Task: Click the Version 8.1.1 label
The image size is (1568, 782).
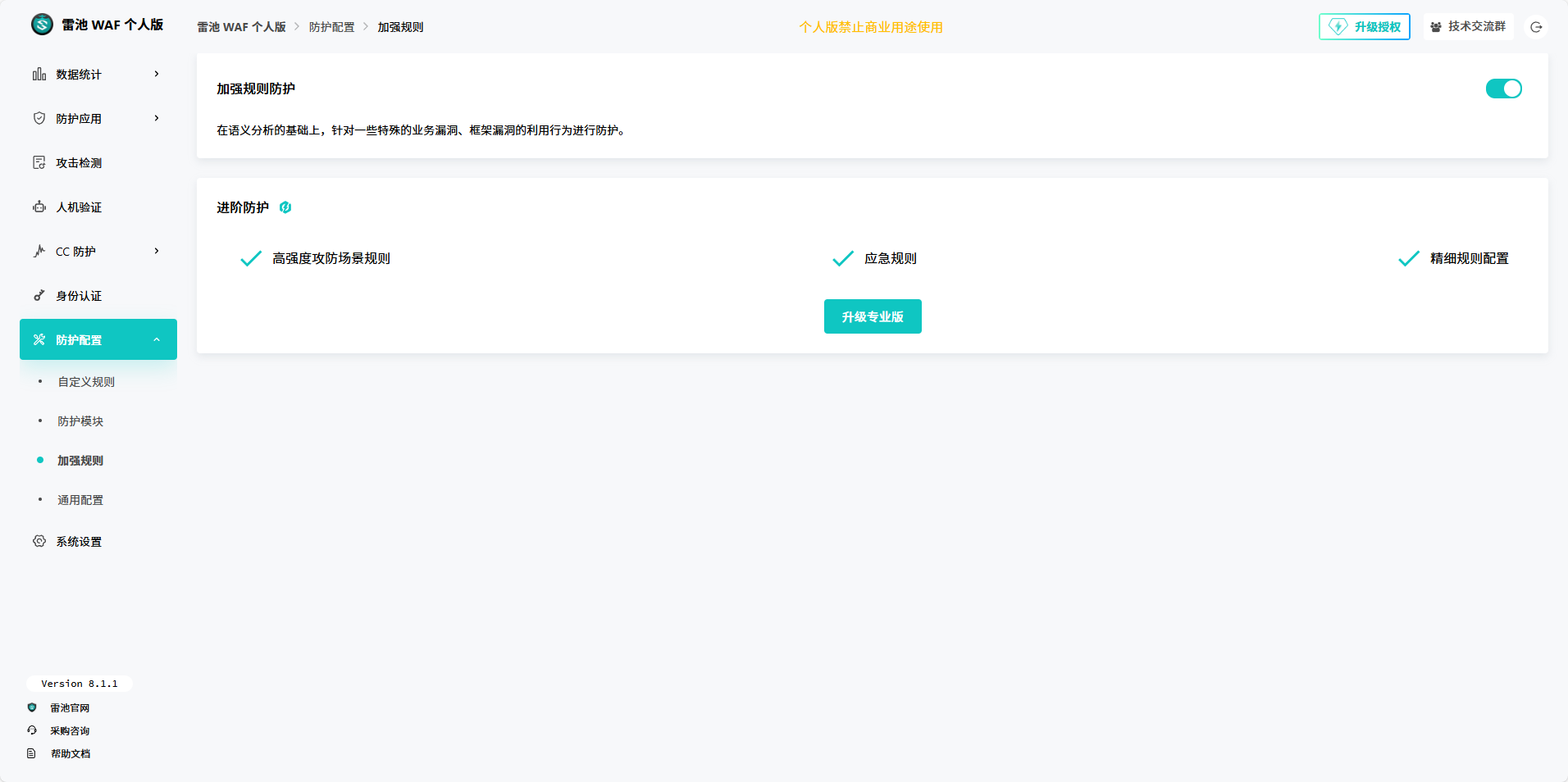Action: coord(80,684)
